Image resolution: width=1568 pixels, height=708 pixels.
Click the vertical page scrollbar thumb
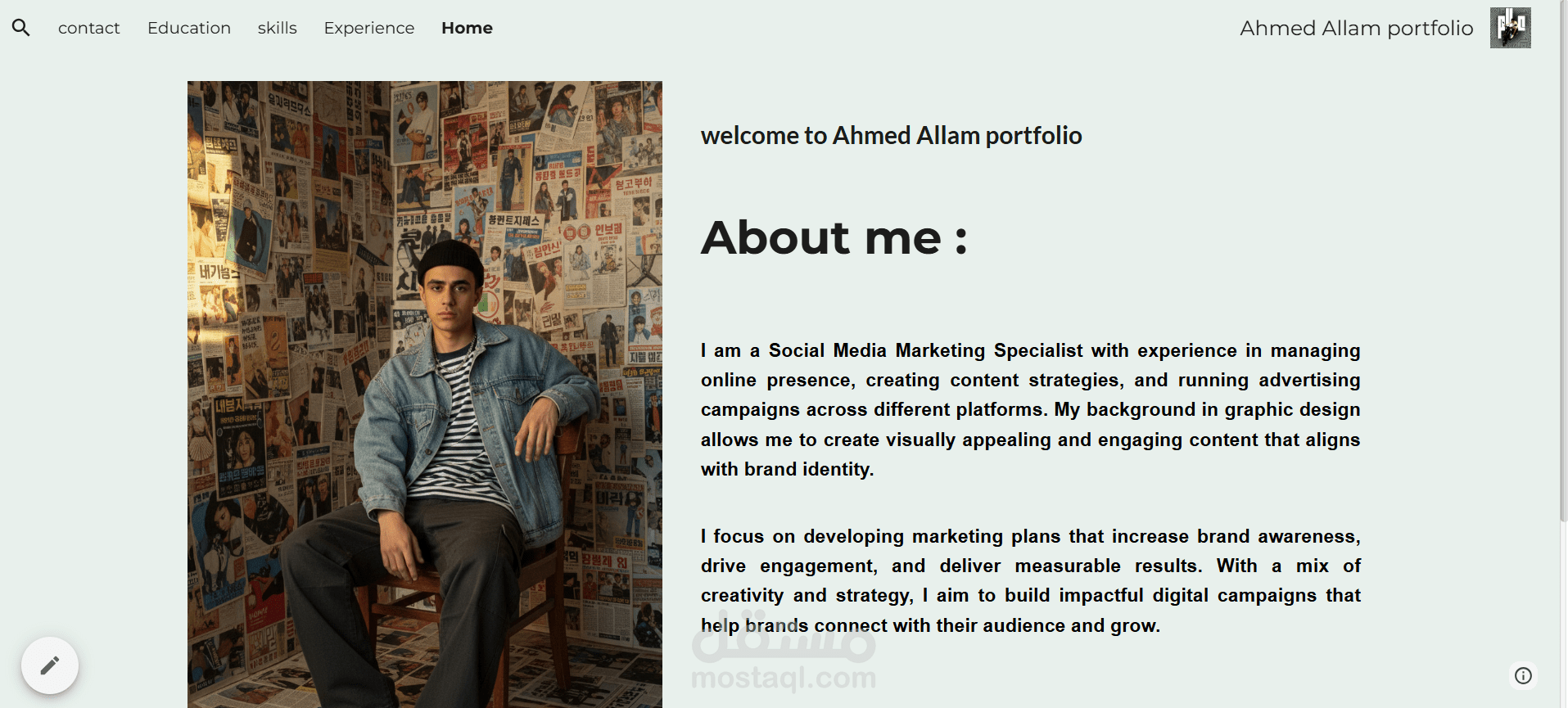pos(1562,262)
